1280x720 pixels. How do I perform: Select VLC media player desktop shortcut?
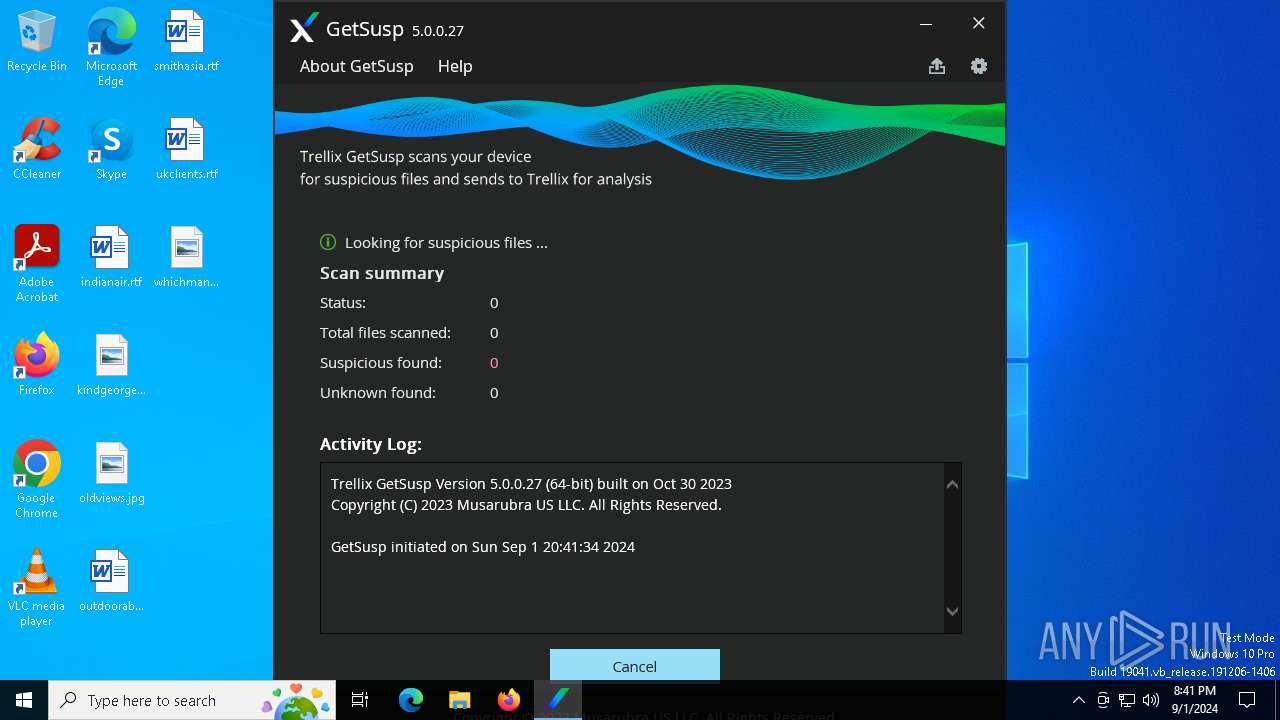tap(37, 588)
